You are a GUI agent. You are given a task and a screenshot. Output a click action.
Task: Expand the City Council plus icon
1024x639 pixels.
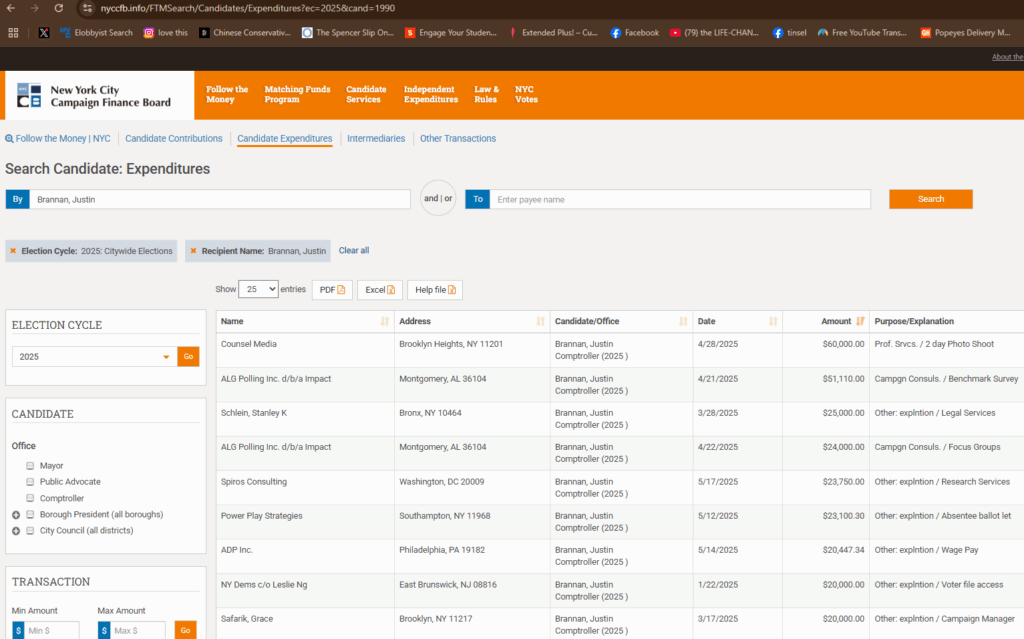[x=16, y=531]
